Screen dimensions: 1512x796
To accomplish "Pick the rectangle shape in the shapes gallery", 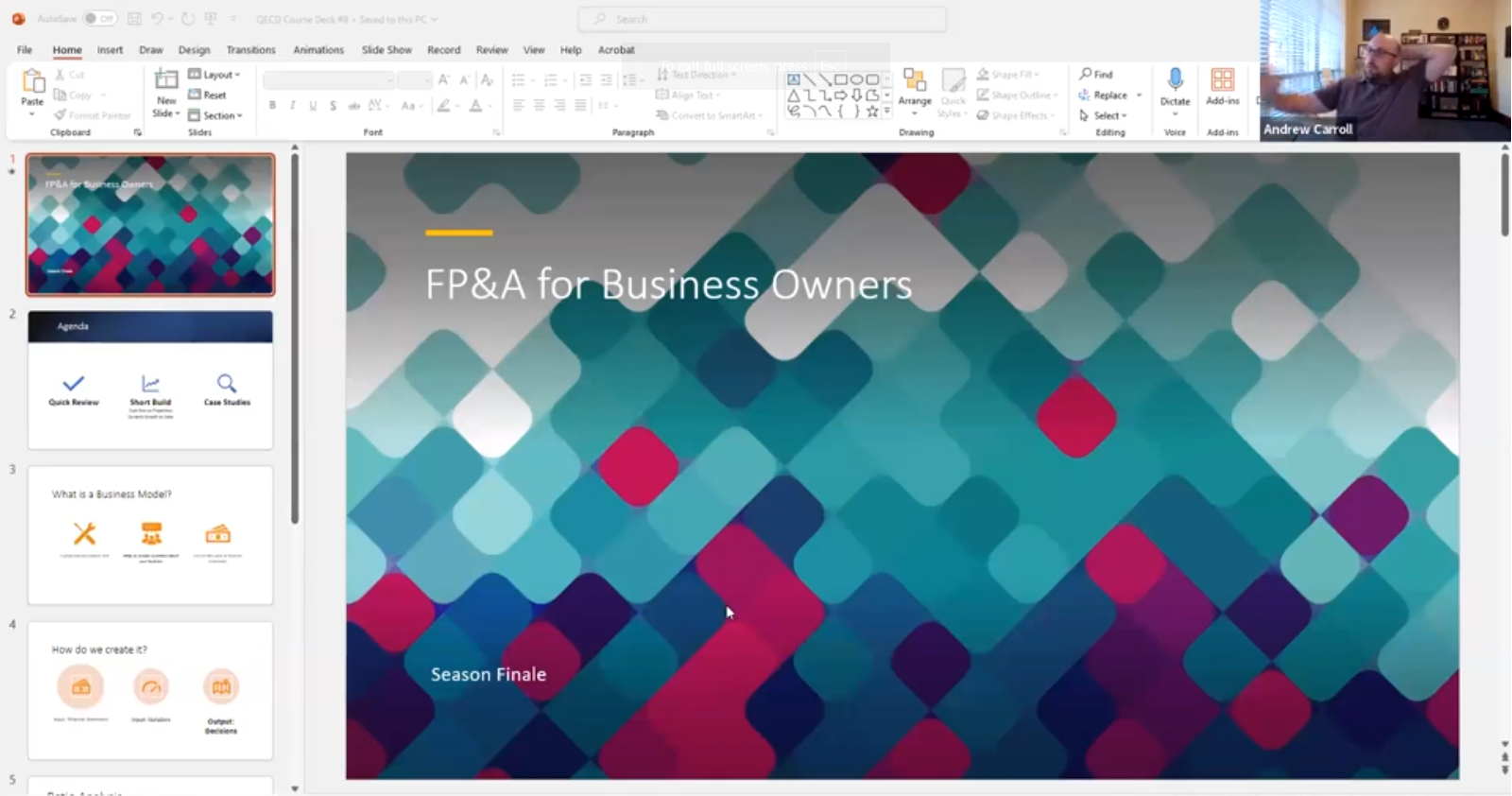I will coord(840,80).
